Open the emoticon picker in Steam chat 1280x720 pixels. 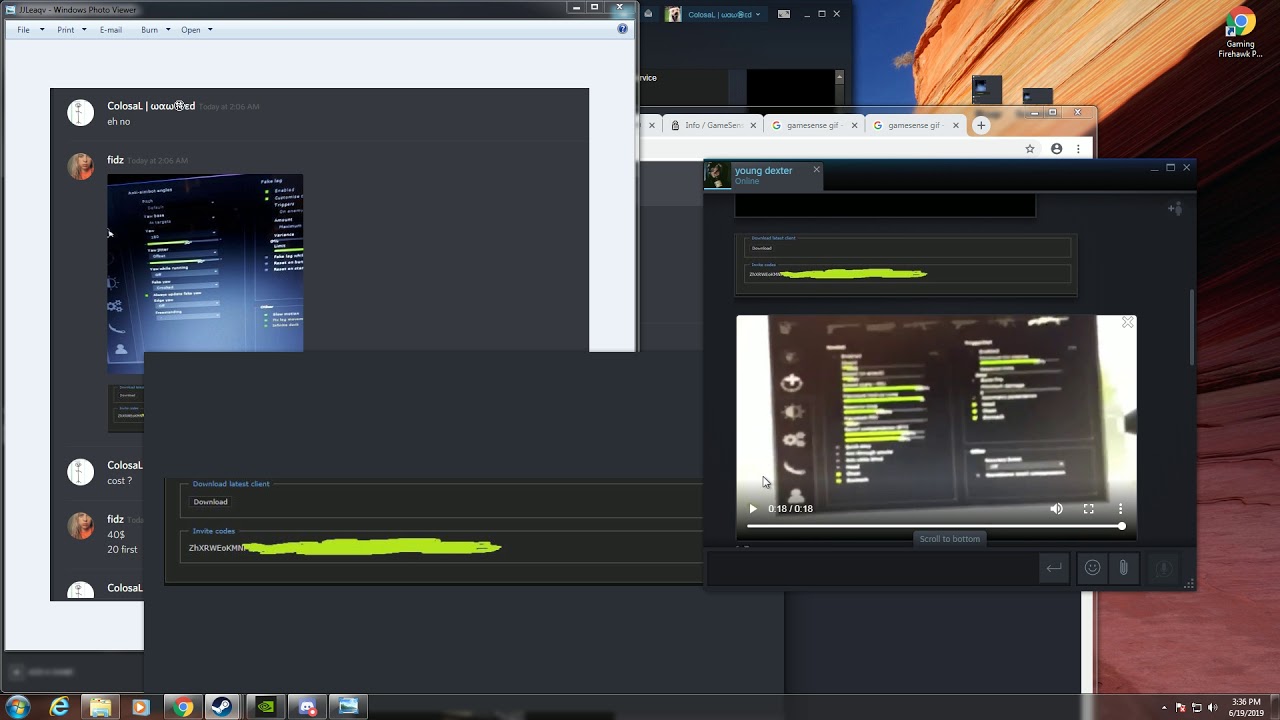point(1092,568)
